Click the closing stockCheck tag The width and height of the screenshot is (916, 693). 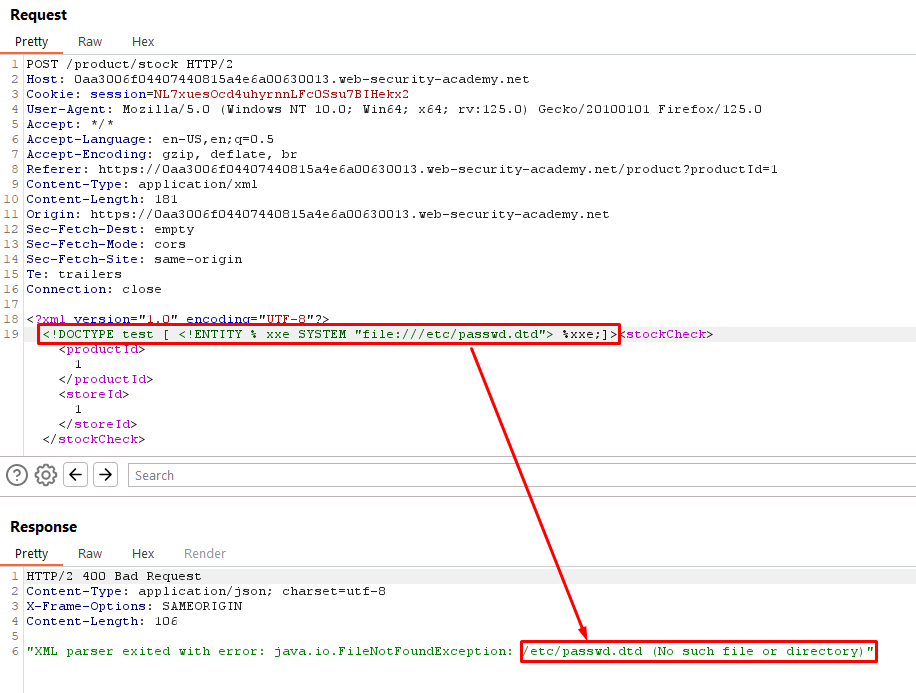pyautogui.click(x=93, y=439)
